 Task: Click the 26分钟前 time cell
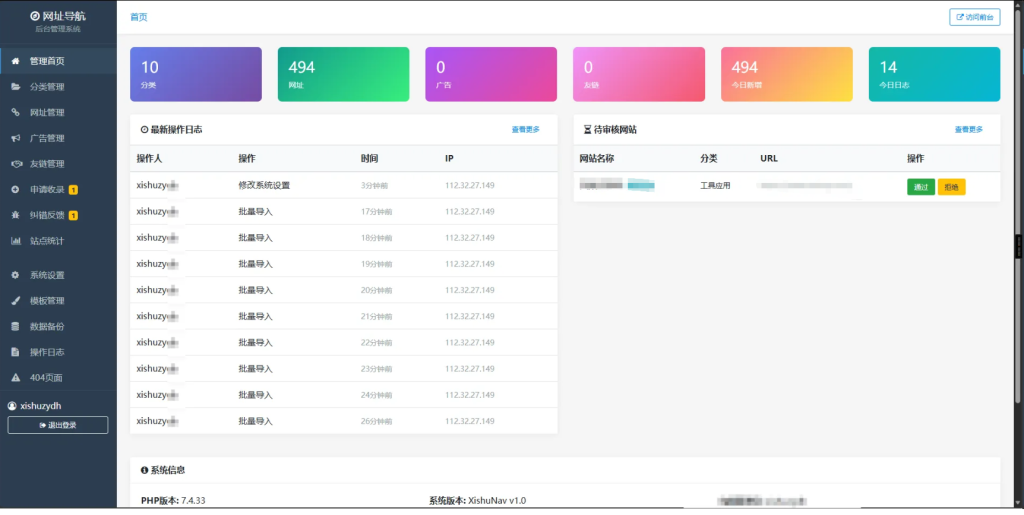pos(376,421)
